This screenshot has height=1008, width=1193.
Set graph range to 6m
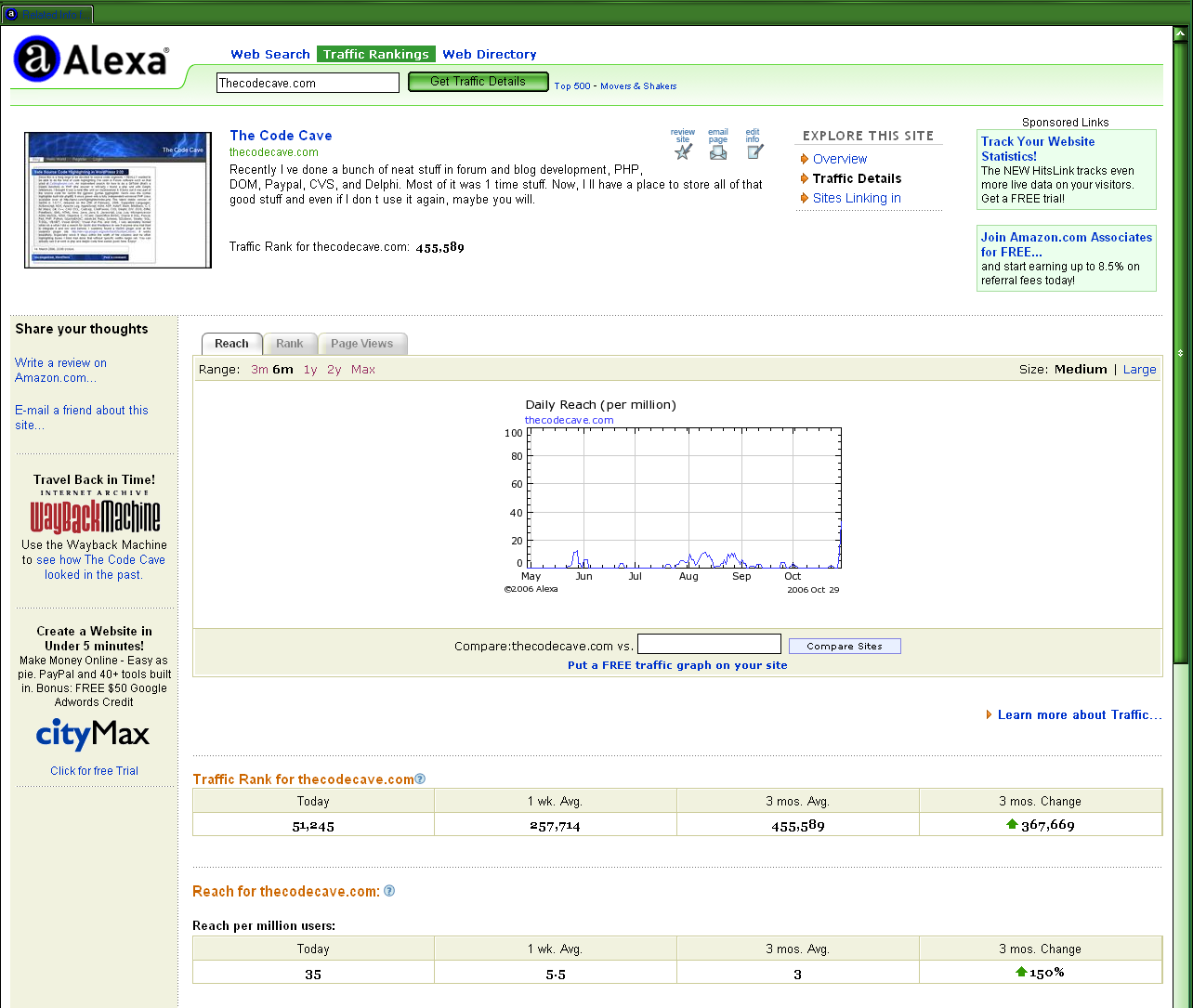pos(282,370)
